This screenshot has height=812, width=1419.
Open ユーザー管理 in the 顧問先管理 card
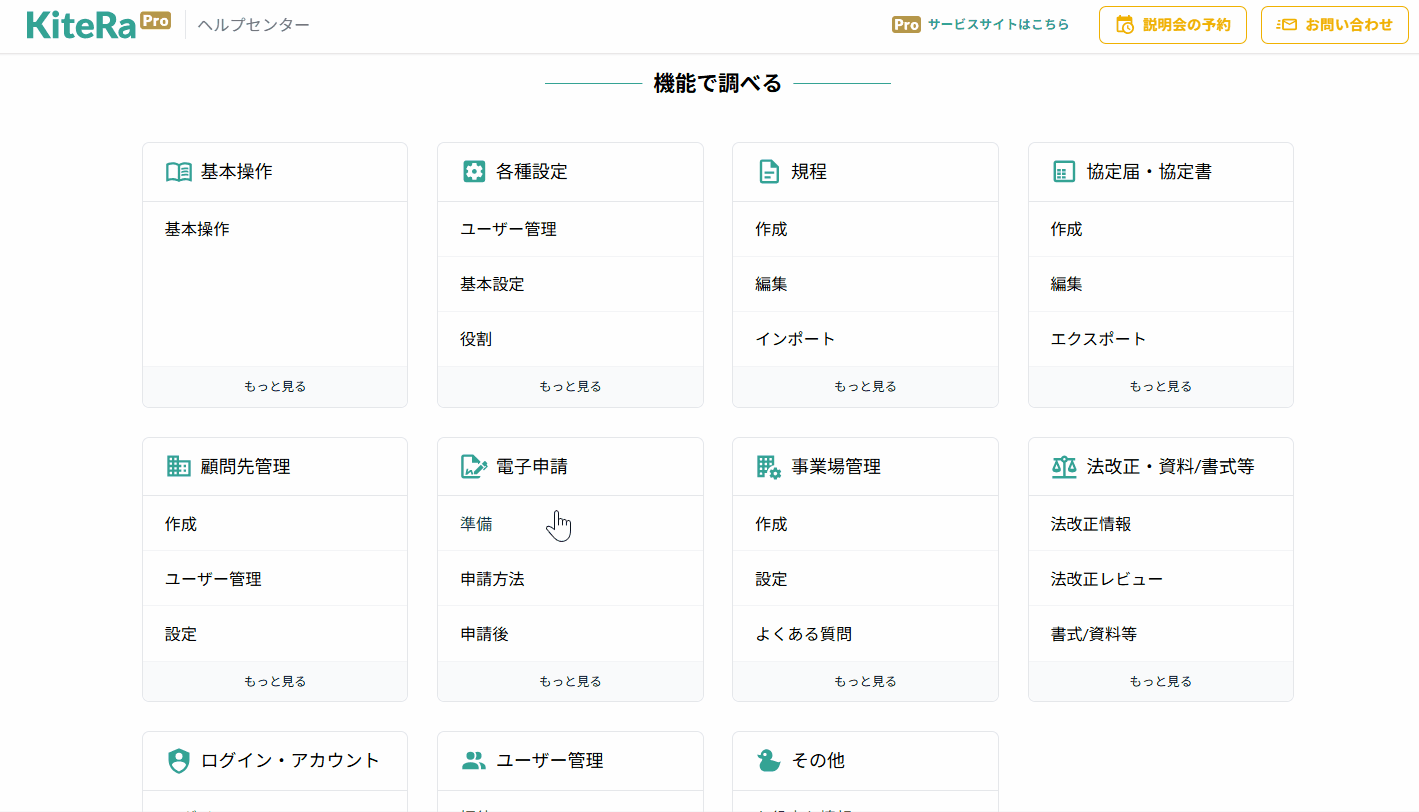(213, 579)
